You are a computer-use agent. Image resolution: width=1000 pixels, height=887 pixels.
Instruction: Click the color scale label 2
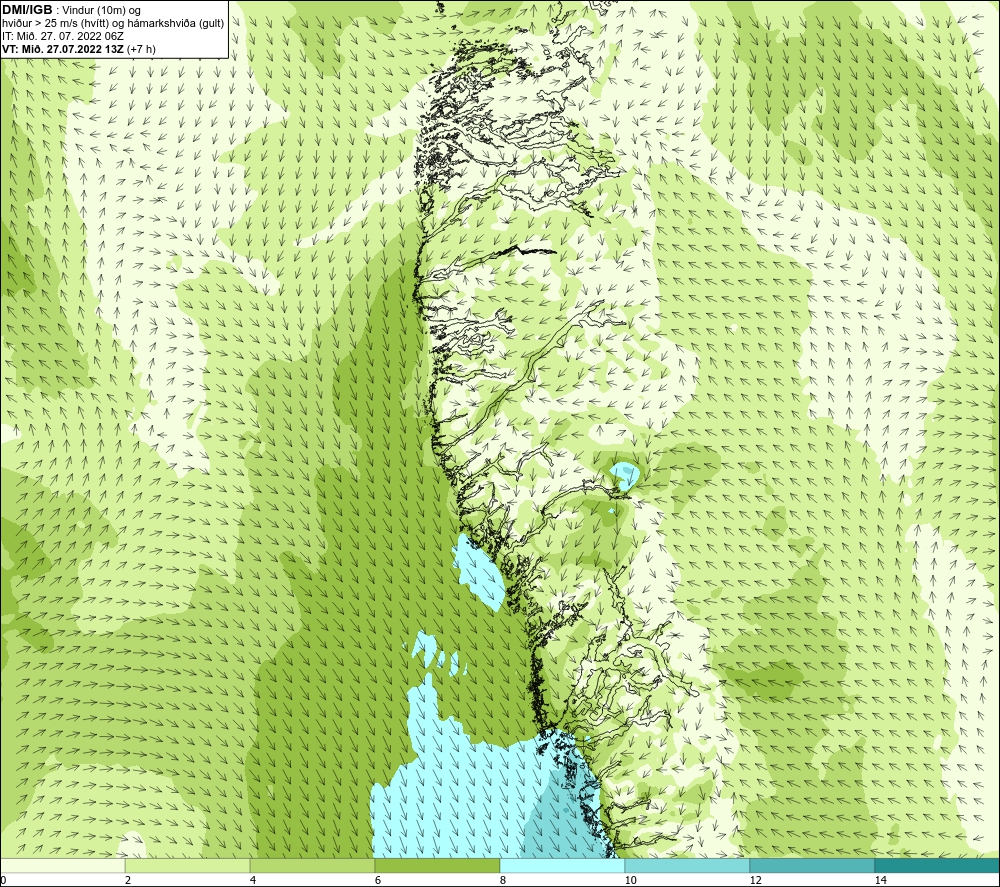pos(128,880)
